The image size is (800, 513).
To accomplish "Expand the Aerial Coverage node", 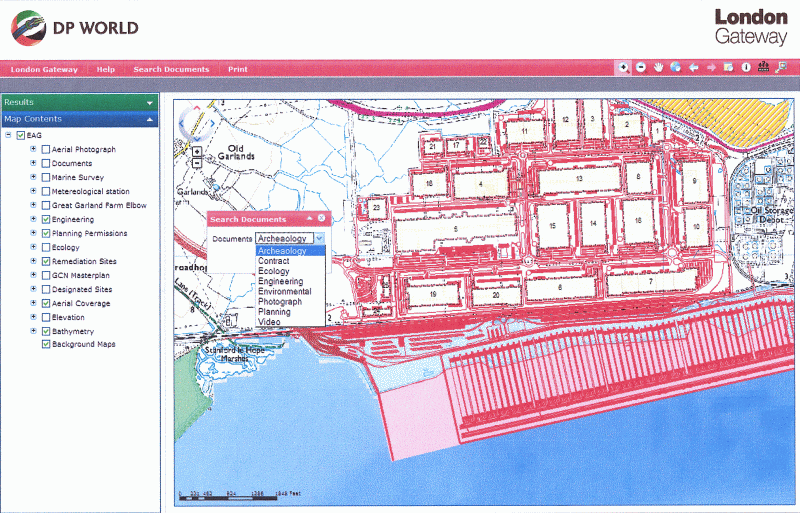I will click(x=33, y=303).
